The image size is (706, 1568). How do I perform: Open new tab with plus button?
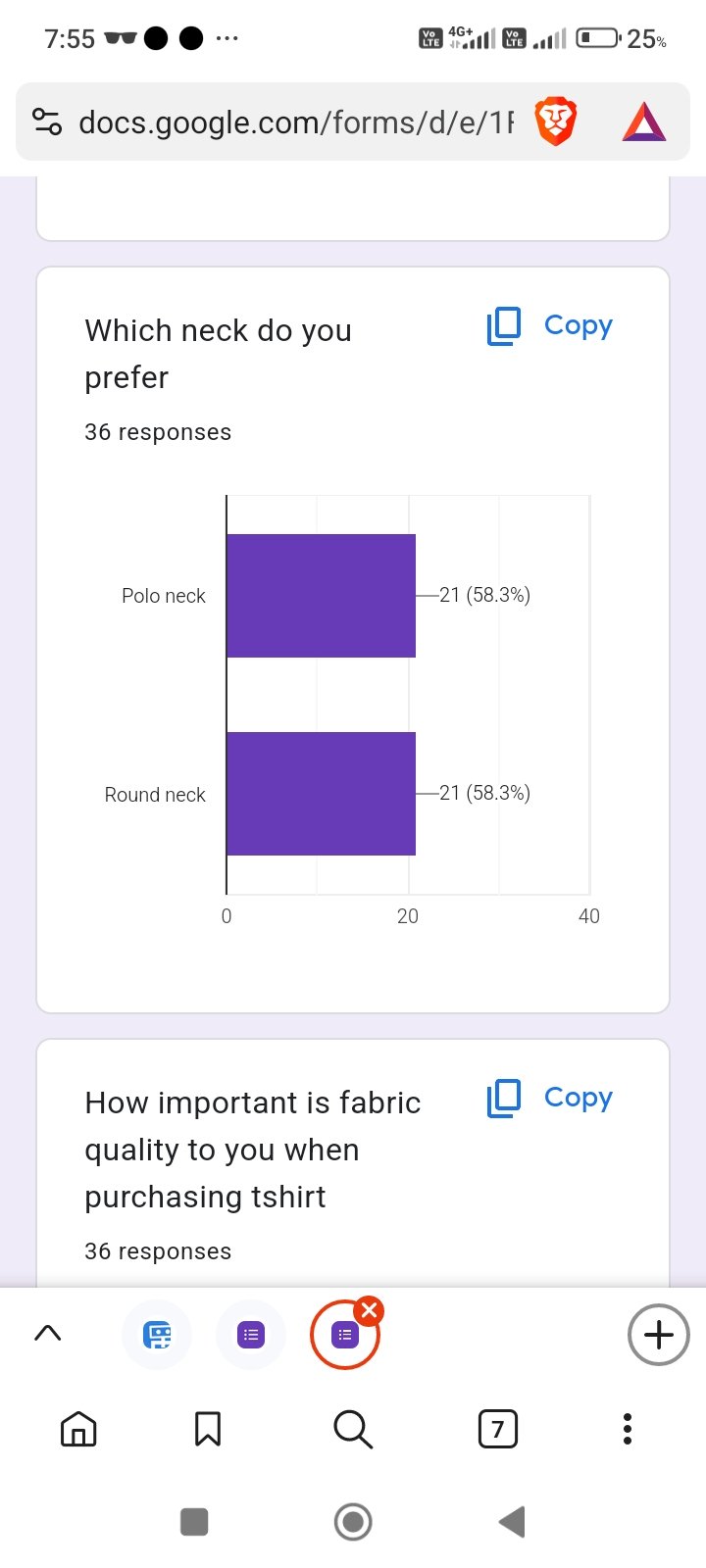tap(658, 1335)
